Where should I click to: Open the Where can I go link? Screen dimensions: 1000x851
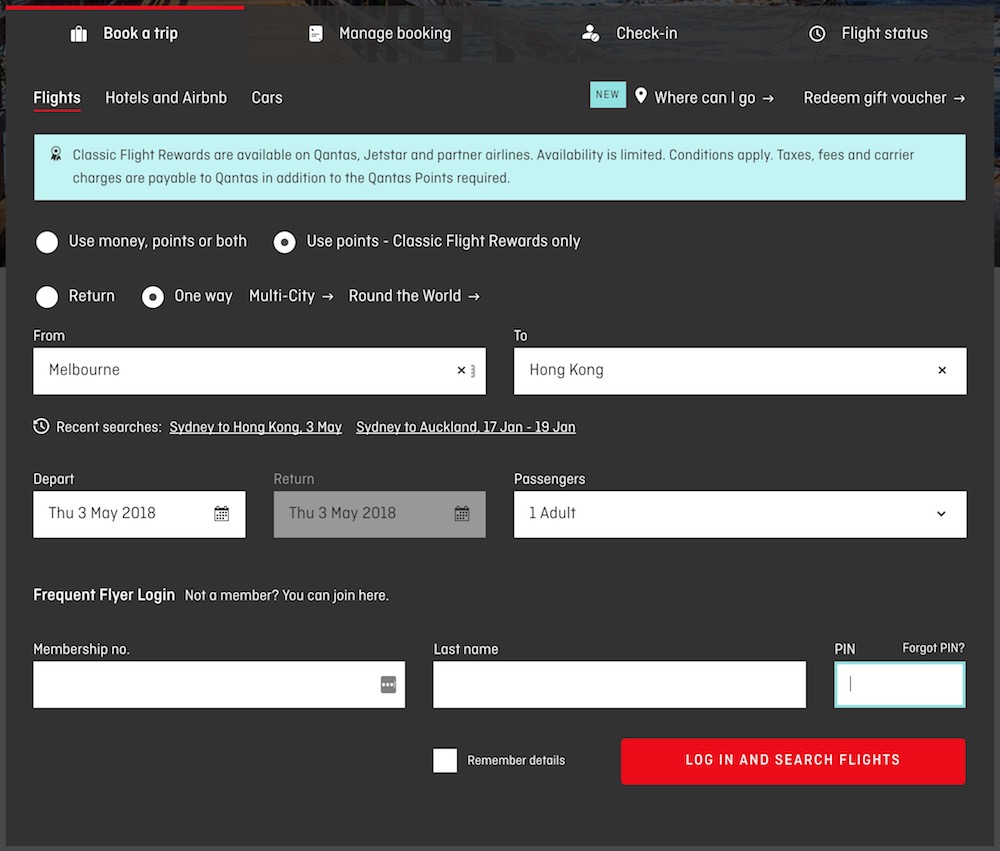pos(714,98)
